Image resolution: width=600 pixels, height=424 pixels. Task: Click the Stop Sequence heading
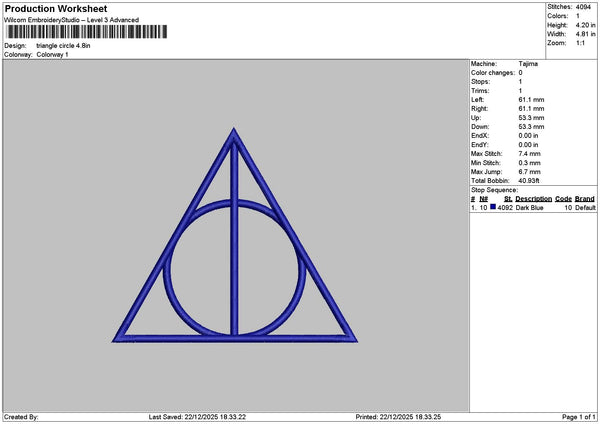coord(494,190)
